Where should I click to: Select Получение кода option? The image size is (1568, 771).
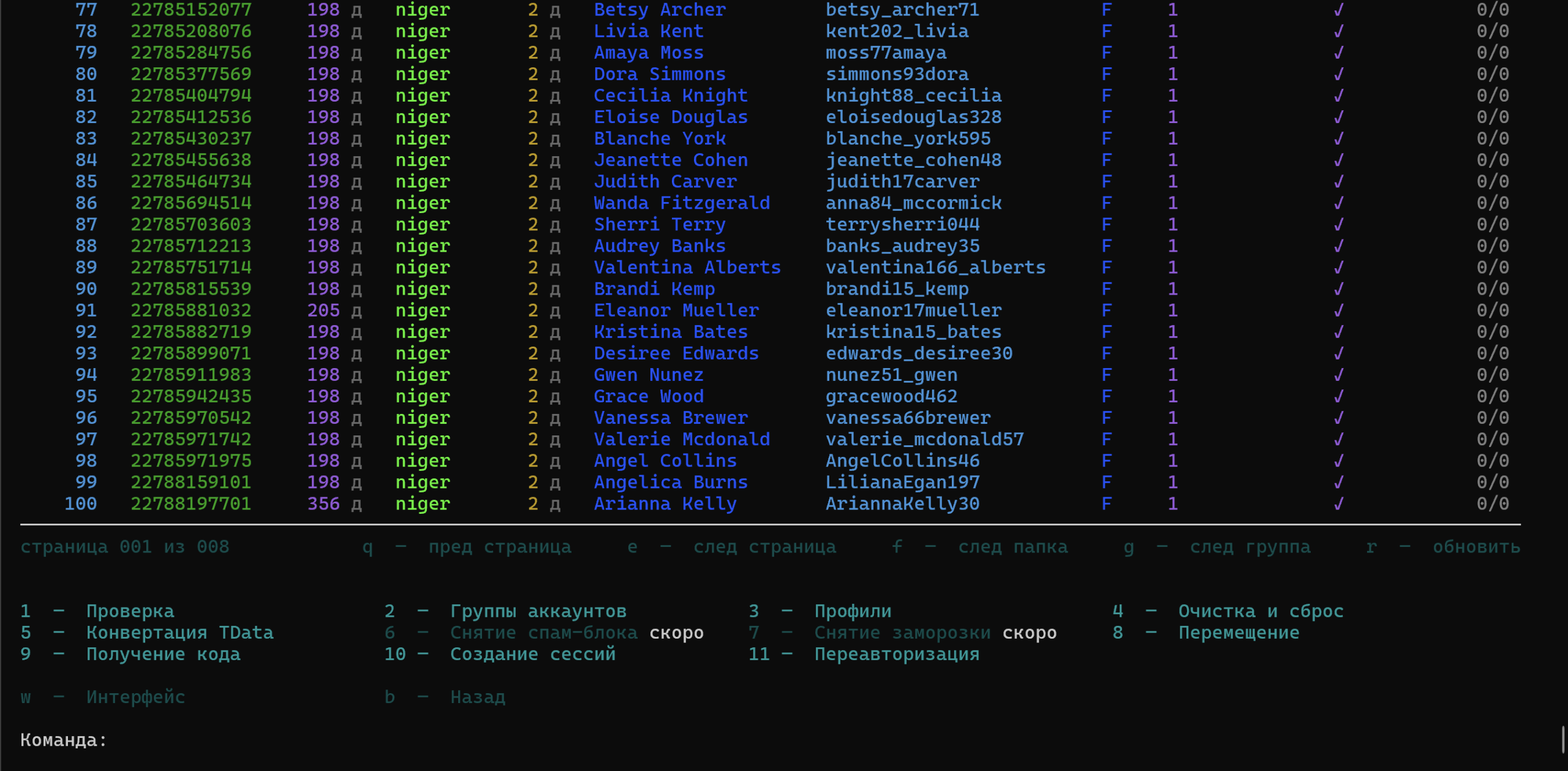click(163, 654)
